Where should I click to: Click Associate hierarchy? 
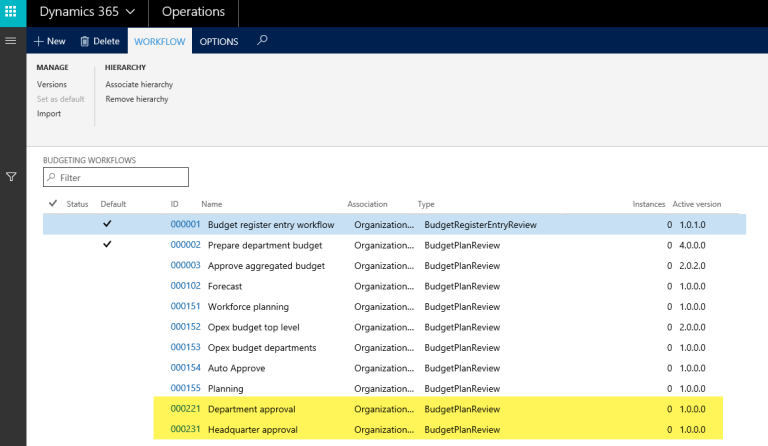tap(139, 85)
